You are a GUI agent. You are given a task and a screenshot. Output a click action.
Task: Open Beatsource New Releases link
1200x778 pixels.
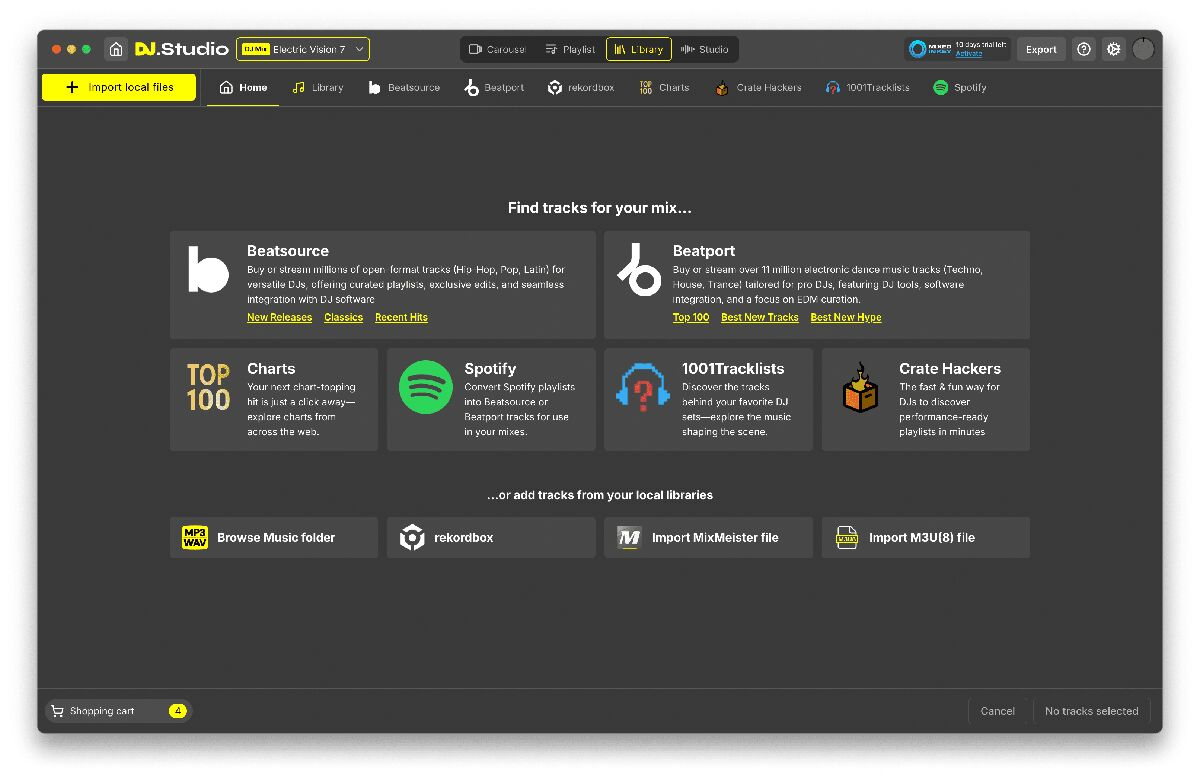[279, 317]
